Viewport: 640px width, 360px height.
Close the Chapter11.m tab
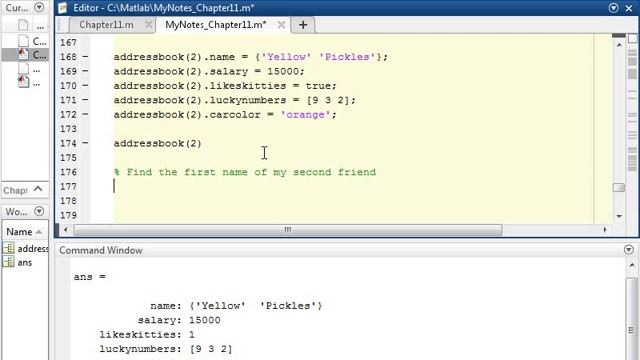pos(149,25)
